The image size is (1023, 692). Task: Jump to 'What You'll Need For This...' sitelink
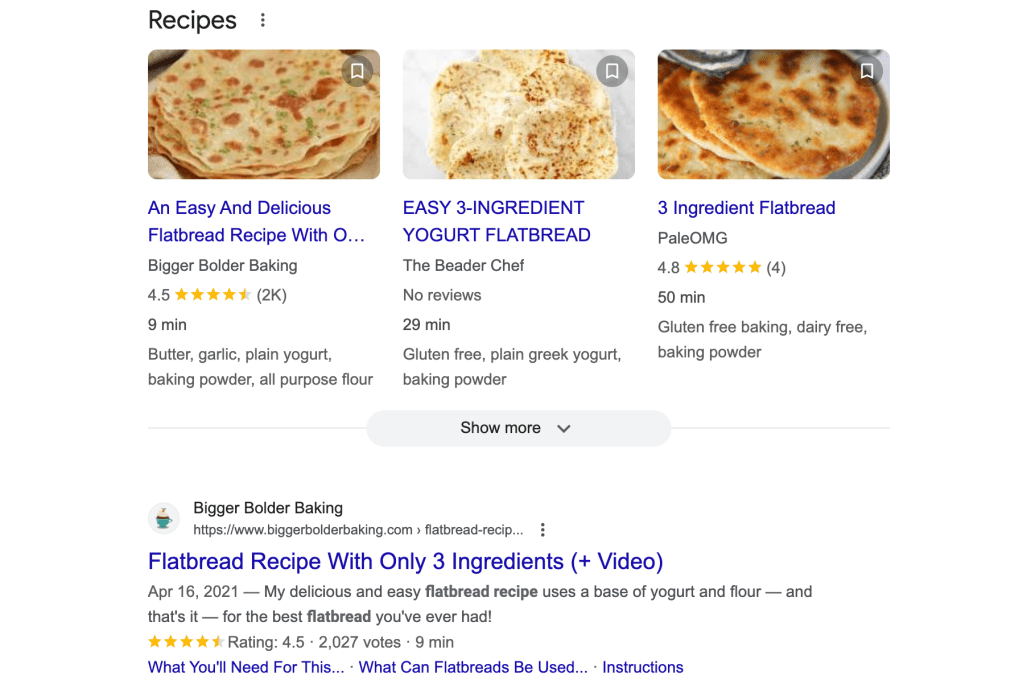pos(246,667)
